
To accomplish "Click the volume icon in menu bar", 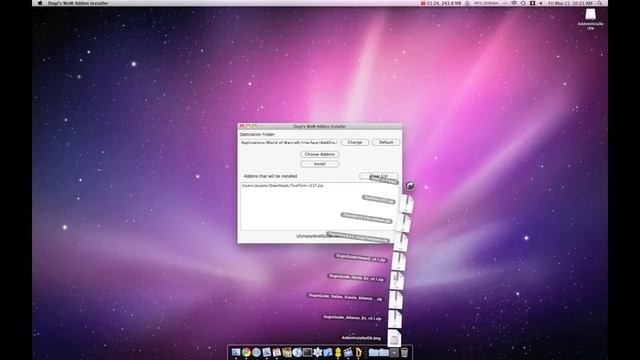I will click(541, 3).
